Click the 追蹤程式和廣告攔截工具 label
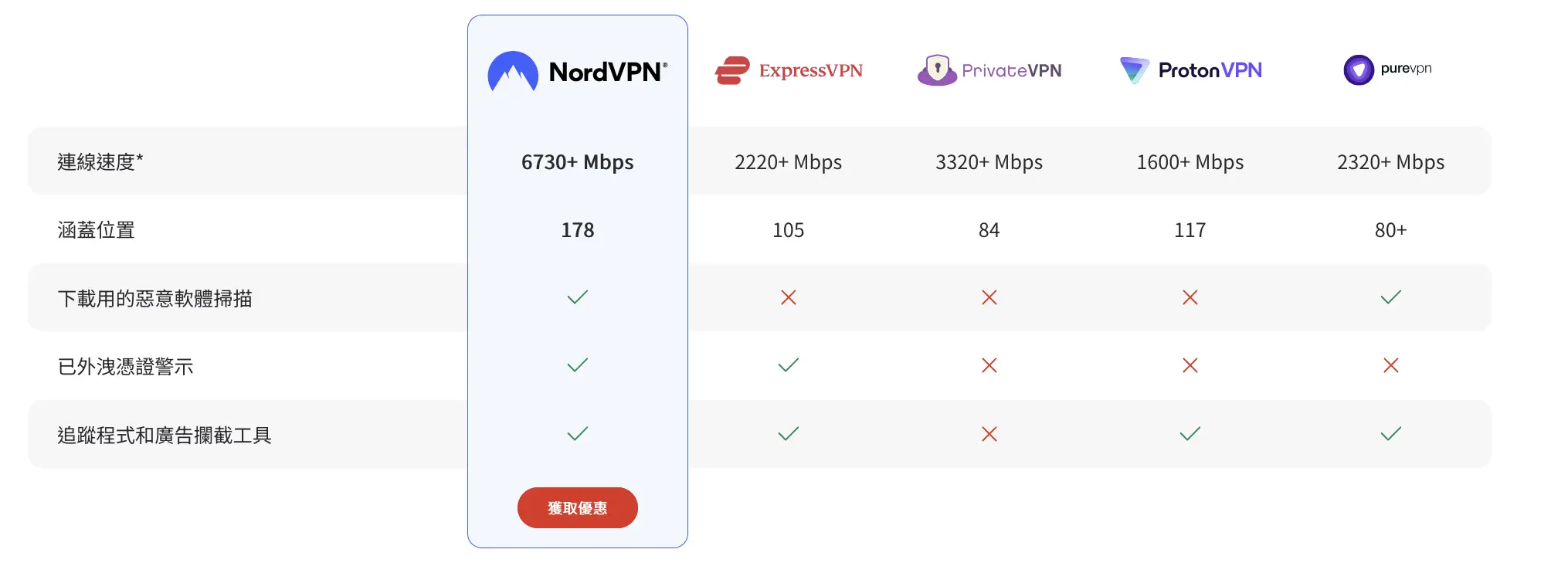The width and height of the screenshot is (1568, 573). pyautogui.click(x=165, y=436)
